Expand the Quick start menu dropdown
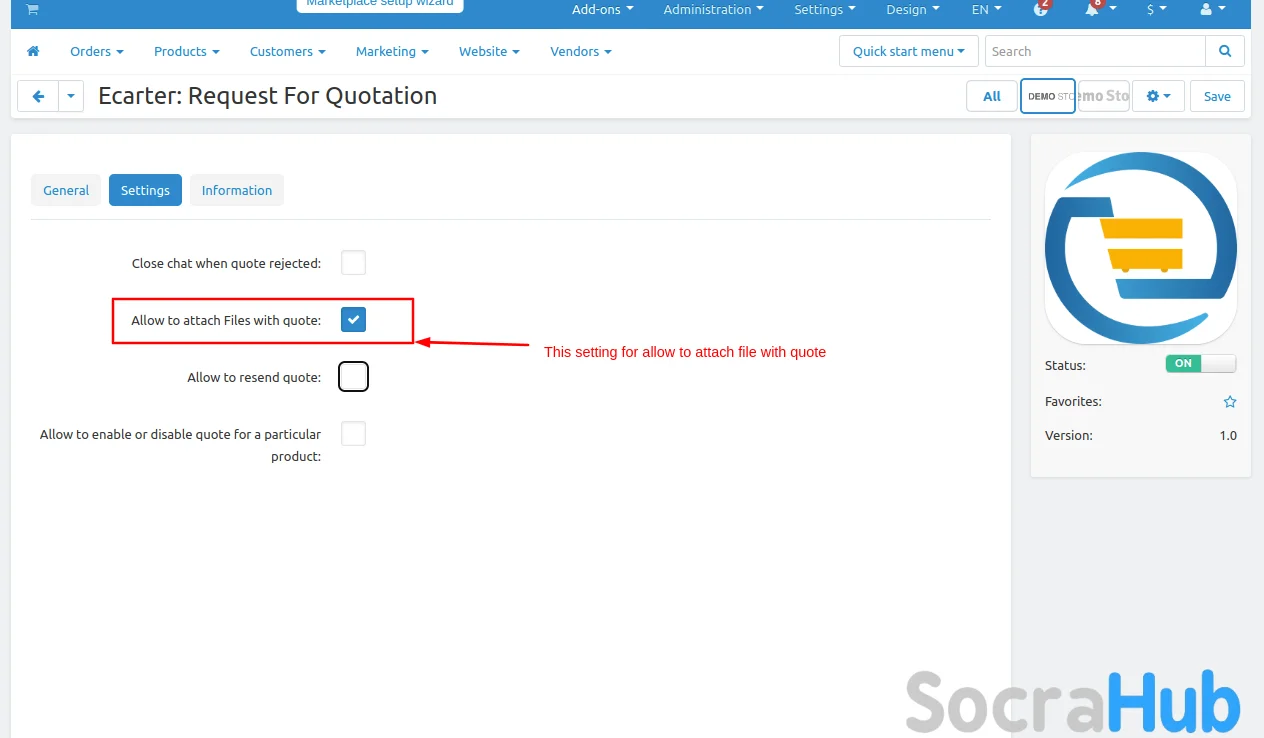This screenshot has height=738, width=1264. pyautogui.click(x=908, y=51)
